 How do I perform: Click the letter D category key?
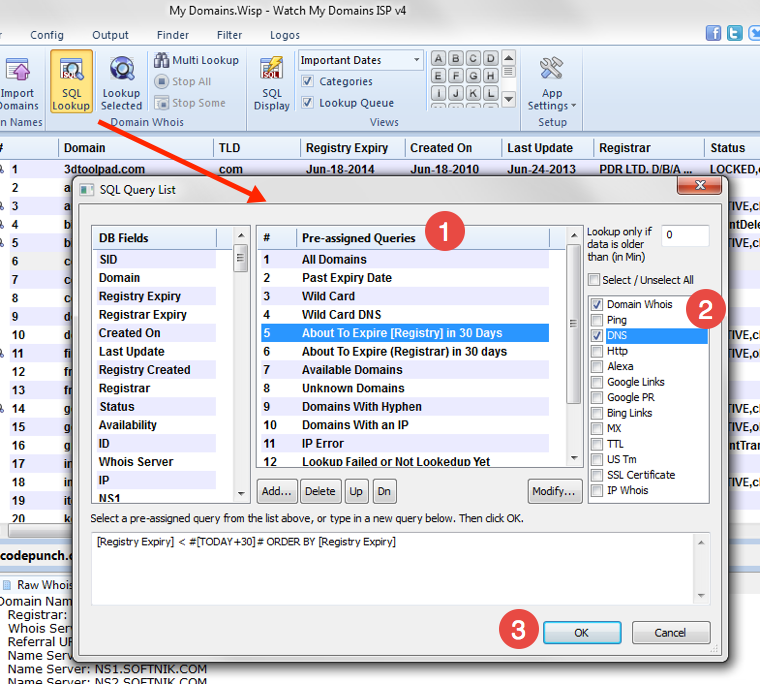(x=491, y=59)
